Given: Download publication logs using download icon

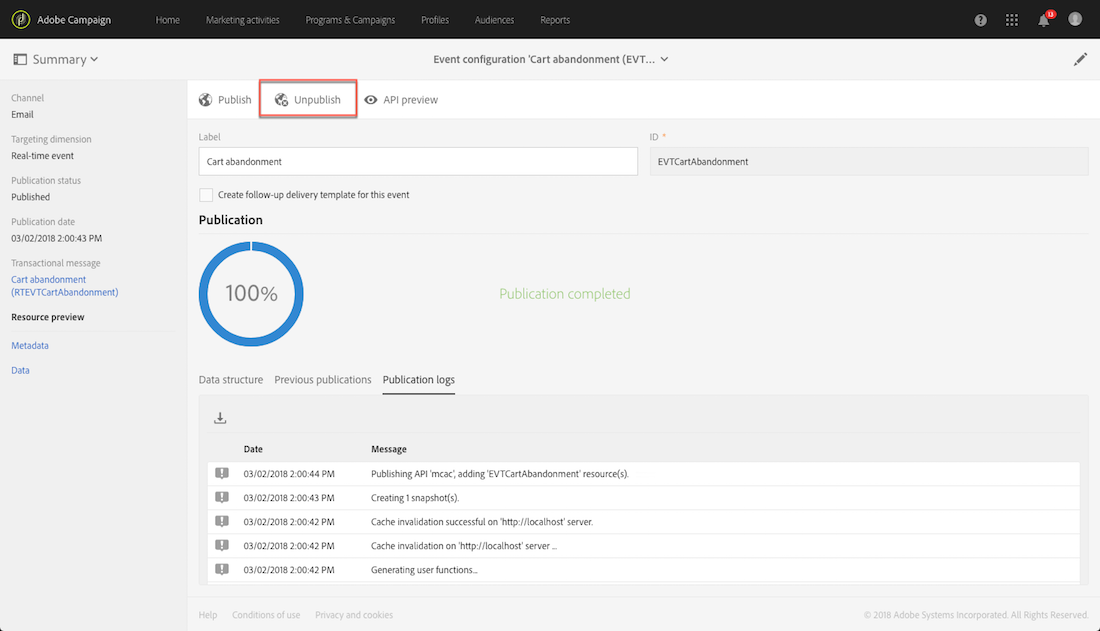Looking at the screenshot, I should (x=220, y=418).
